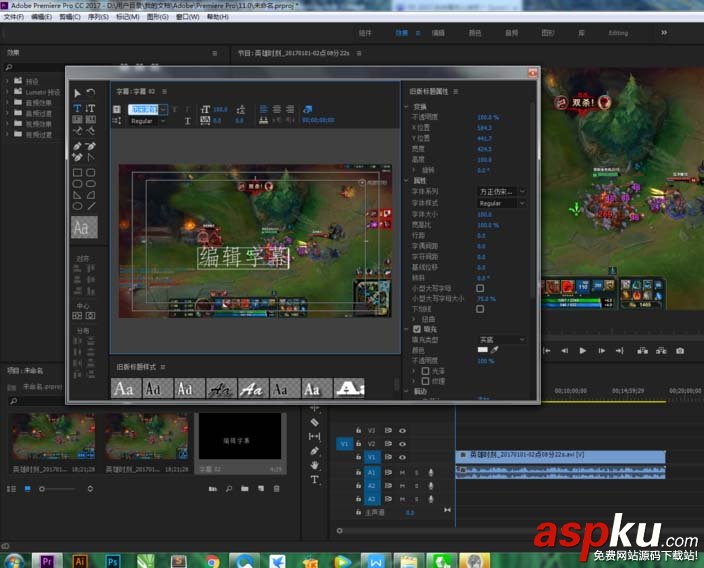Expand Lumetri 预设 folder in effects panel

point(7,92)
